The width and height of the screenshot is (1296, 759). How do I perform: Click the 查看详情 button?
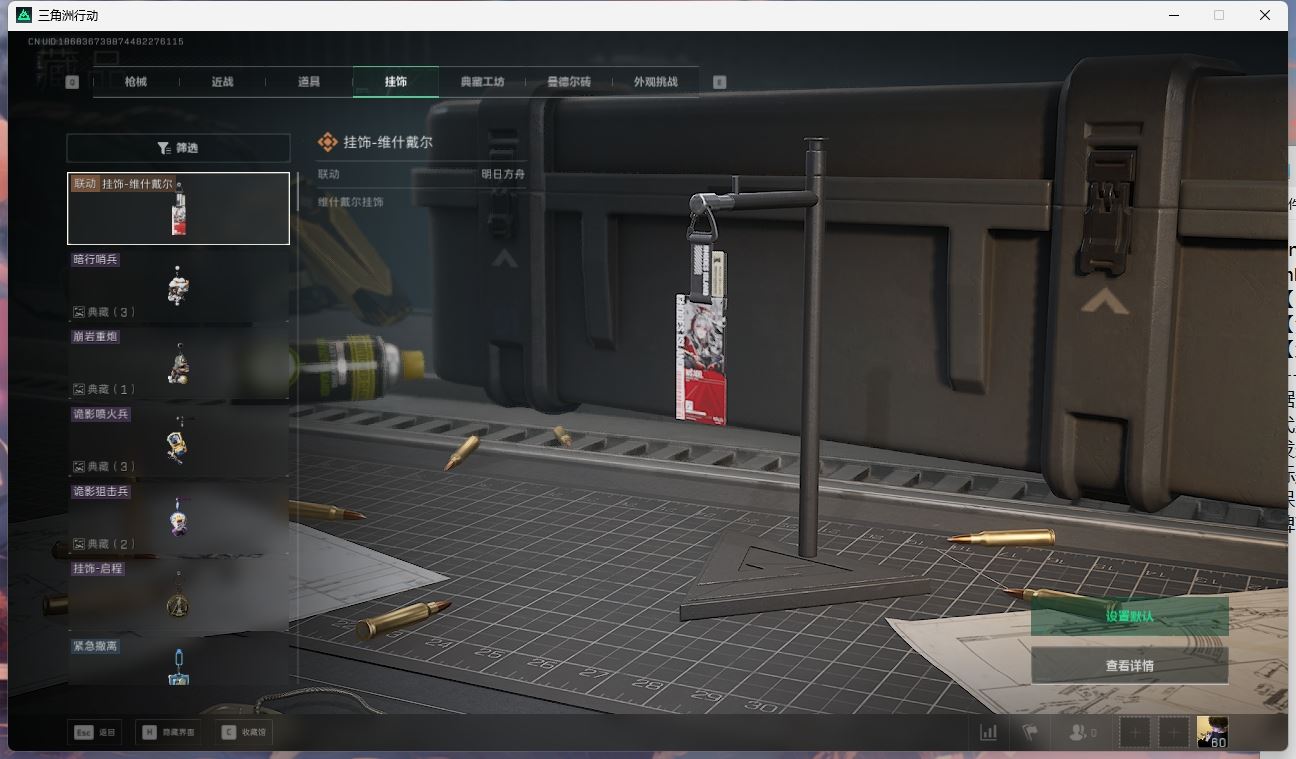(x=1131, y=663)
